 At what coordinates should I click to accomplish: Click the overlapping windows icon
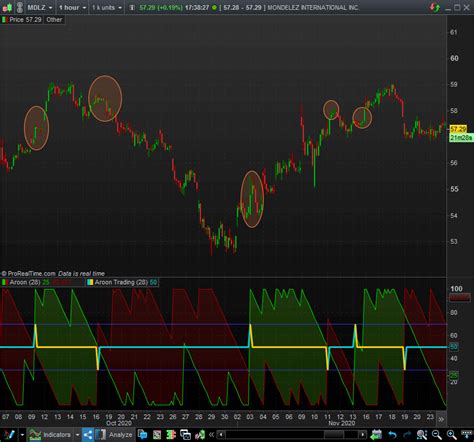click(185, 435)
